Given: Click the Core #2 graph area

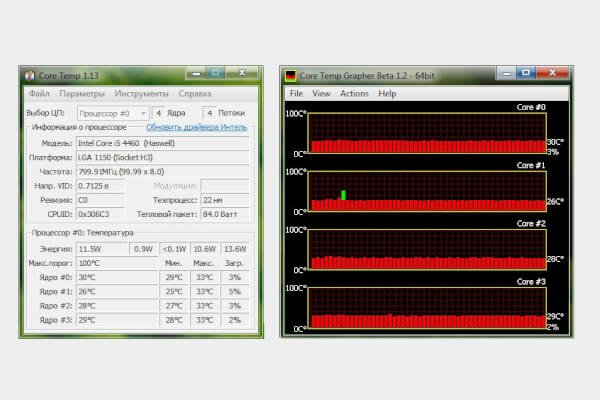Looking at the screenshot, I should pyautogui.click(x=427, y=250).
